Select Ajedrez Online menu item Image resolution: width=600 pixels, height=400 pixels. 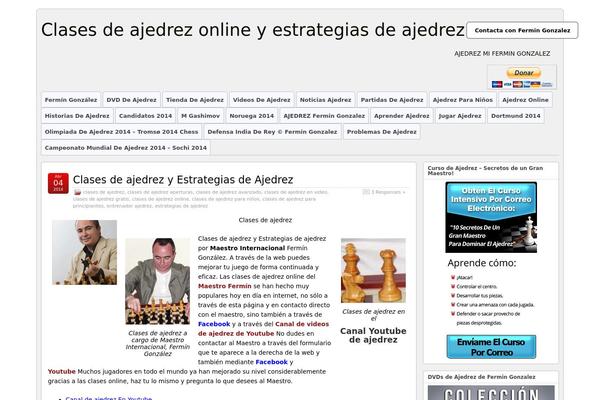[525, 100]
